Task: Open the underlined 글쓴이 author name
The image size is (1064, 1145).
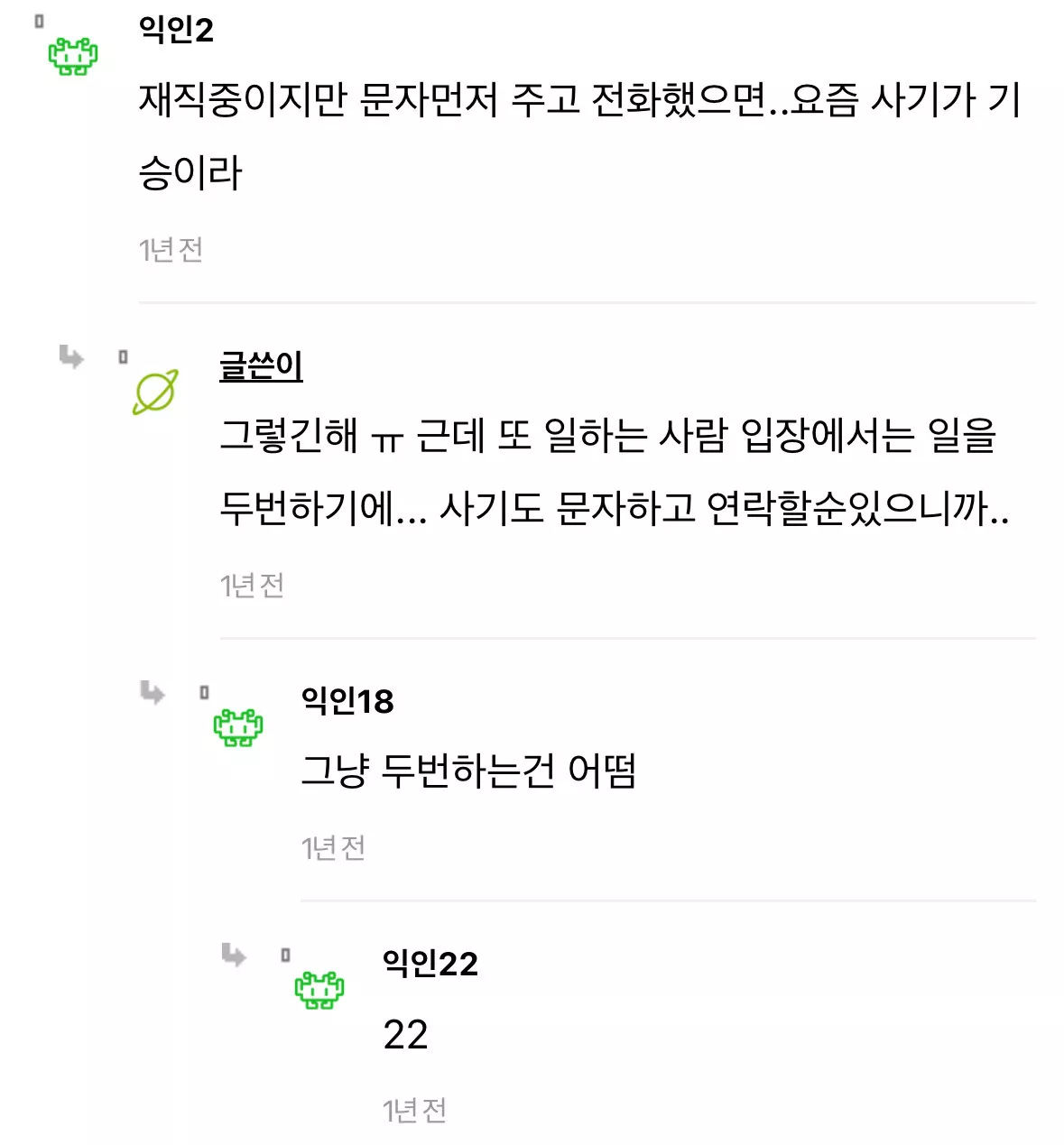Action: pos(261,366)
